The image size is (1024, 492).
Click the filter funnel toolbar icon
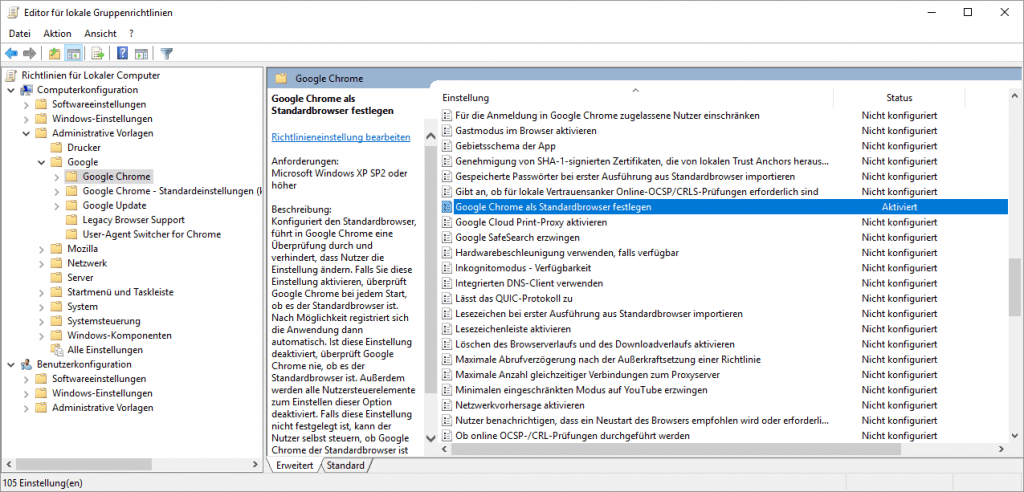(167, 53)
